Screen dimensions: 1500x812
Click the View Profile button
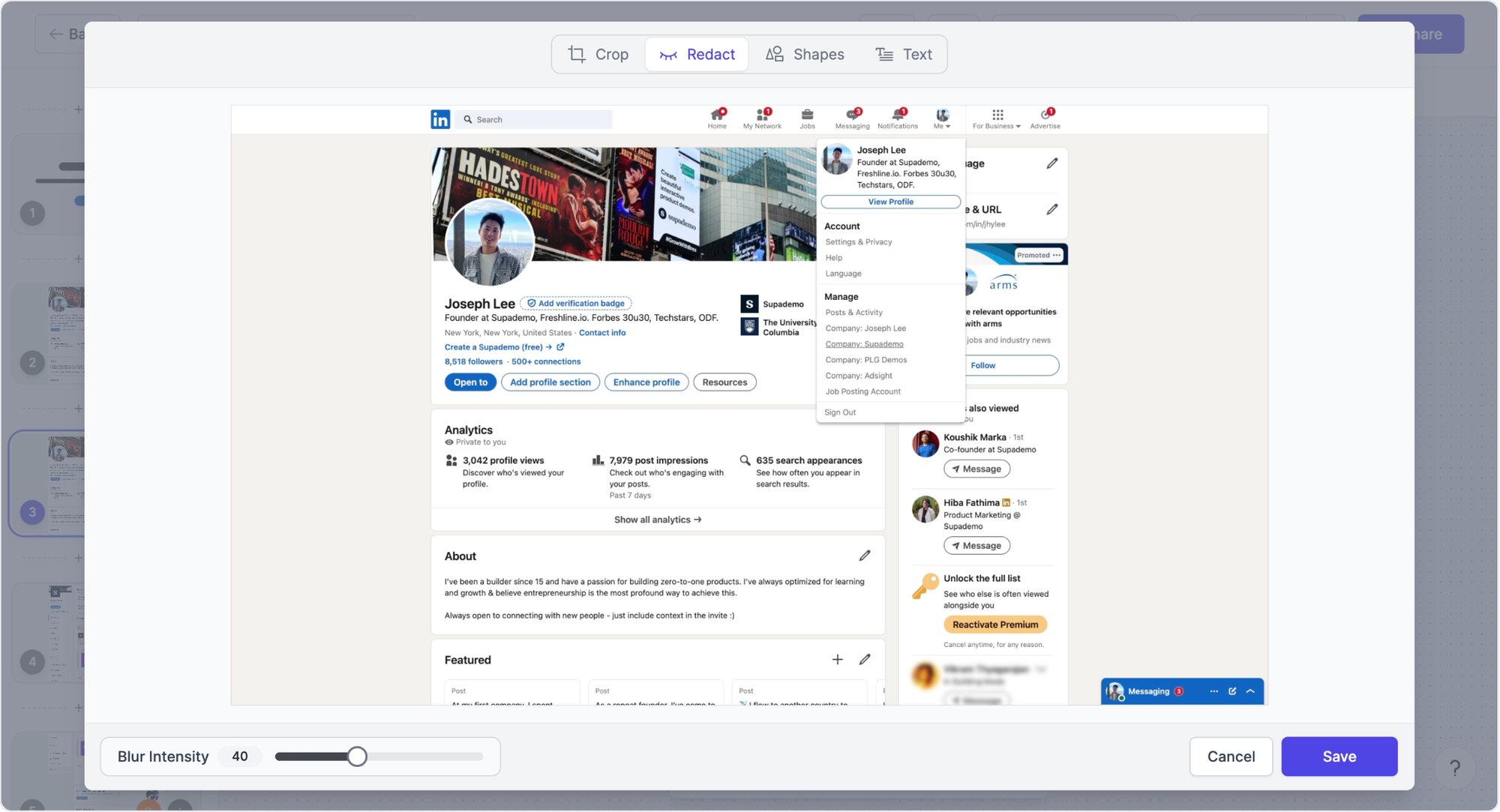click(x=890, y=202)
